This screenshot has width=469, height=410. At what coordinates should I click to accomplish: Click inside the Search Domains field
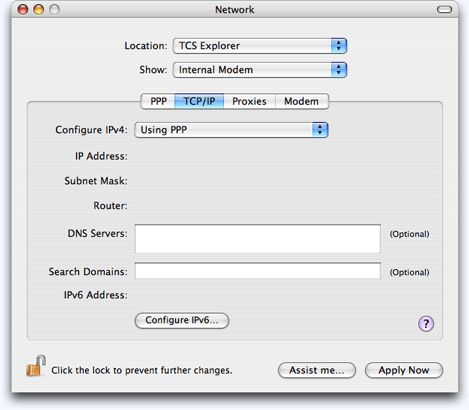(258, 271)
